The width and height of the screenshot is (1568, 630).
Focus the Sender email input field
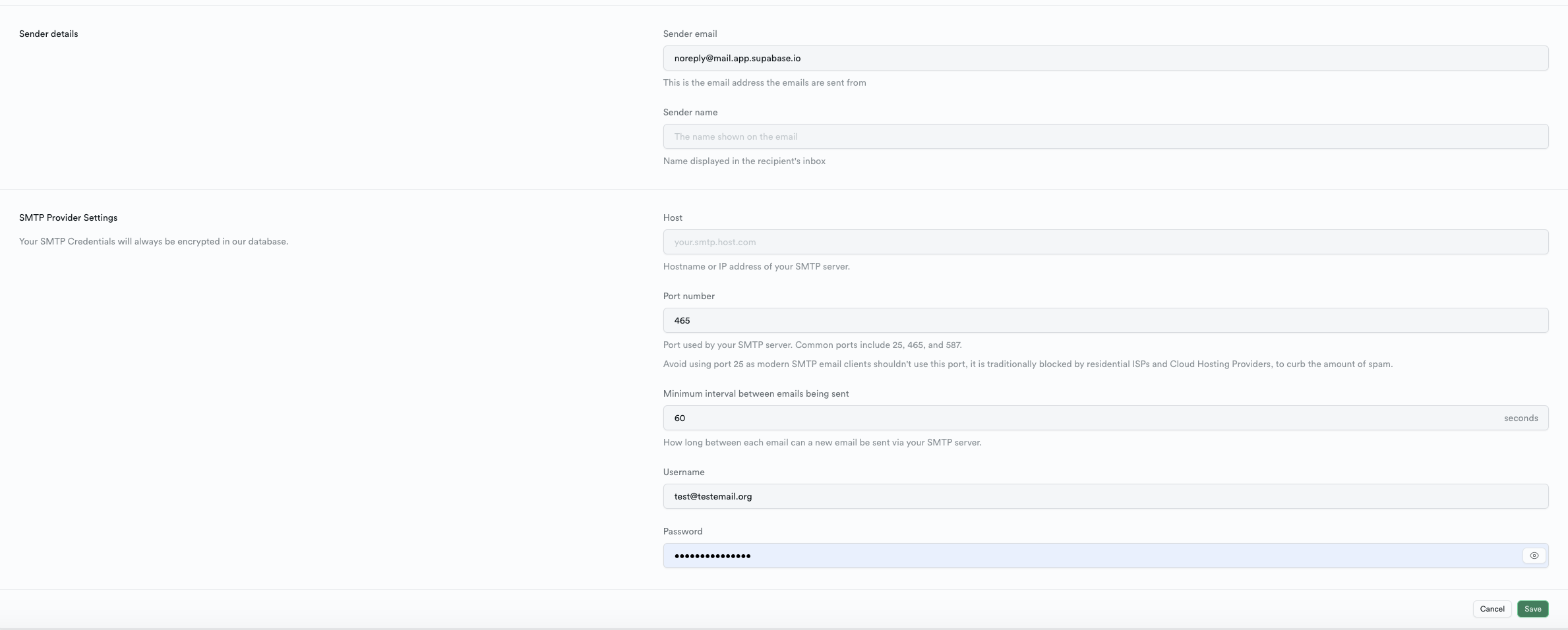(x=1105, y=58)
